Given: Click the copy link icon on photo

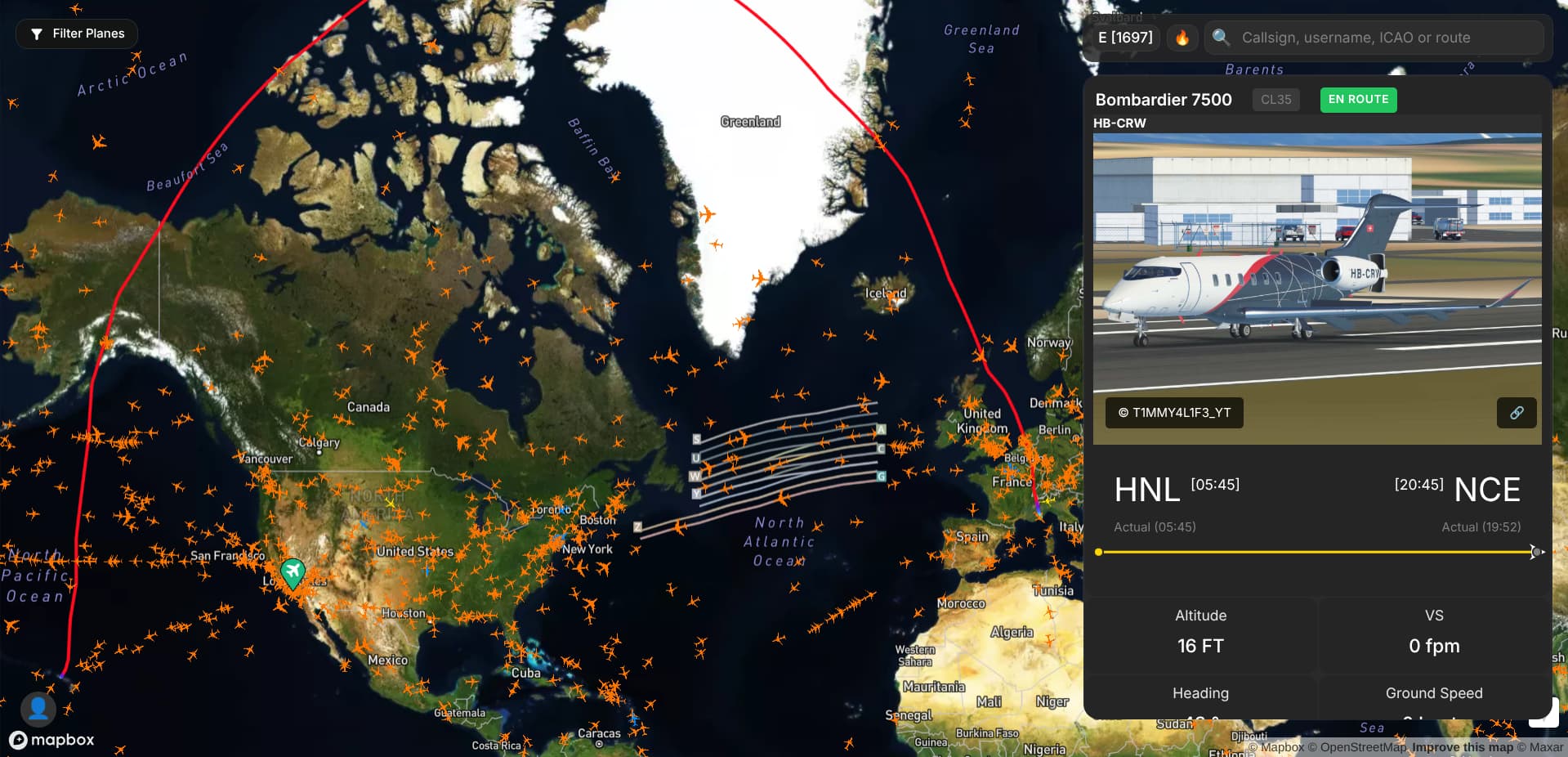Looking at the screenshot, I should [1517, 413].
